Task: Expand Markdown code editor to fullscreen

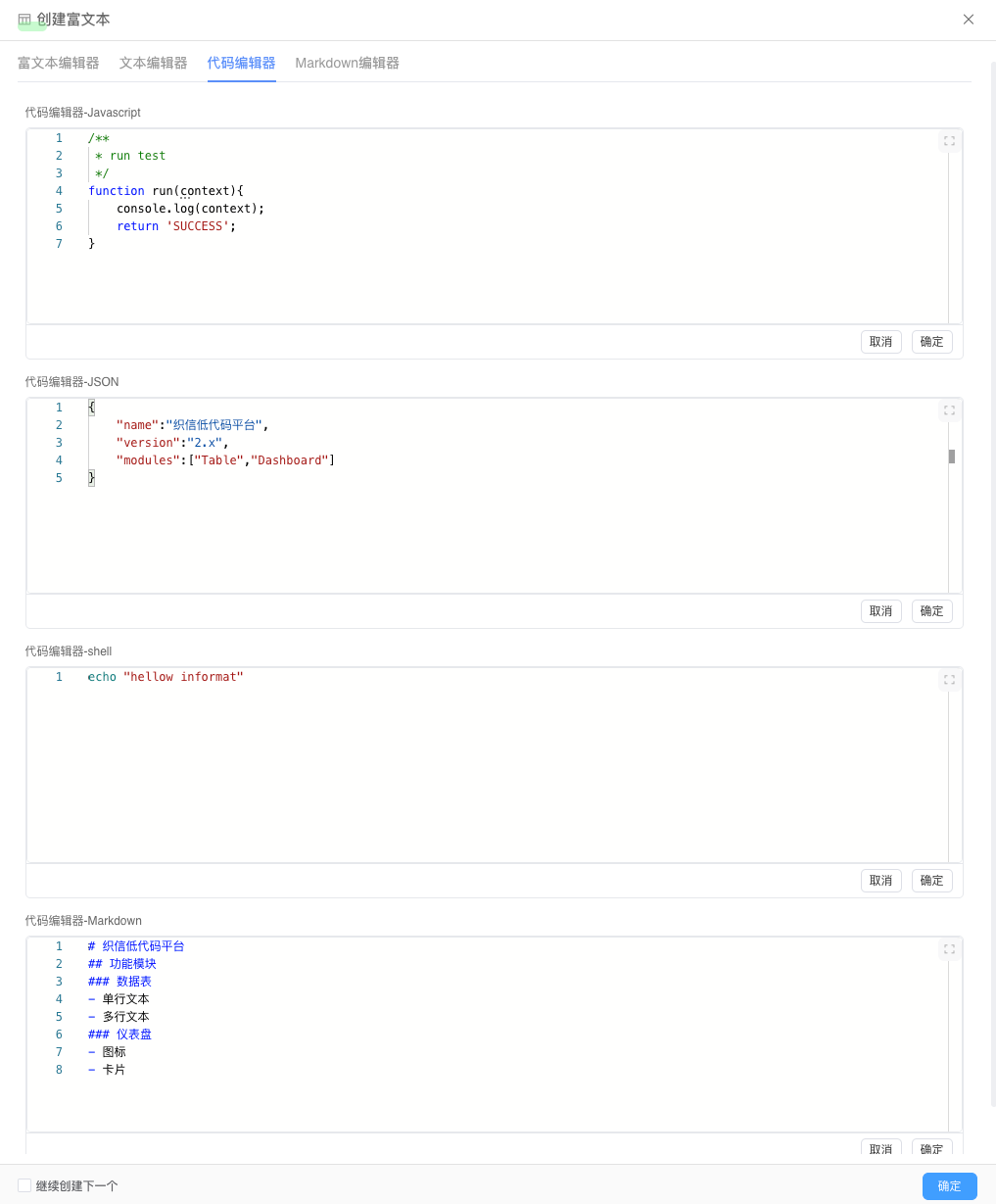Action: tap(949, 949)
